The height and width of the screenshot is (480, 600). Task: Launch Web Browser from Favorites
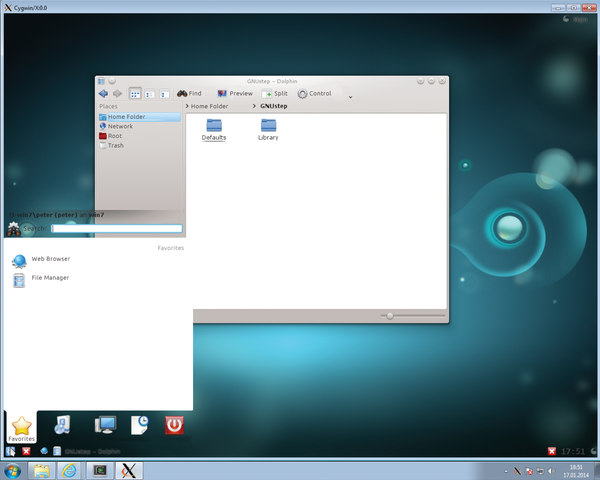(x=41, y=260)
